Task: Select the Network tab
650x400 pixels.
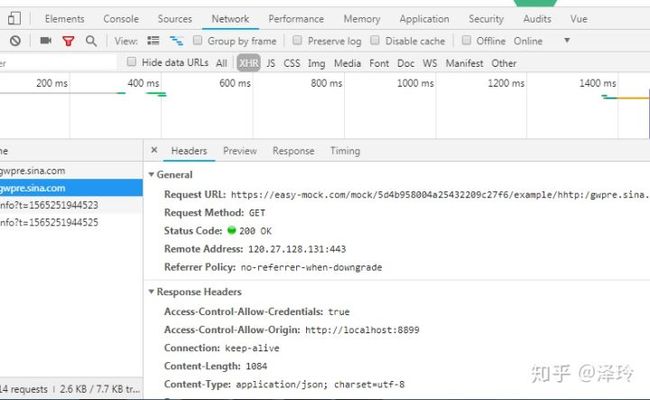Action: click(x=230, y=19)
